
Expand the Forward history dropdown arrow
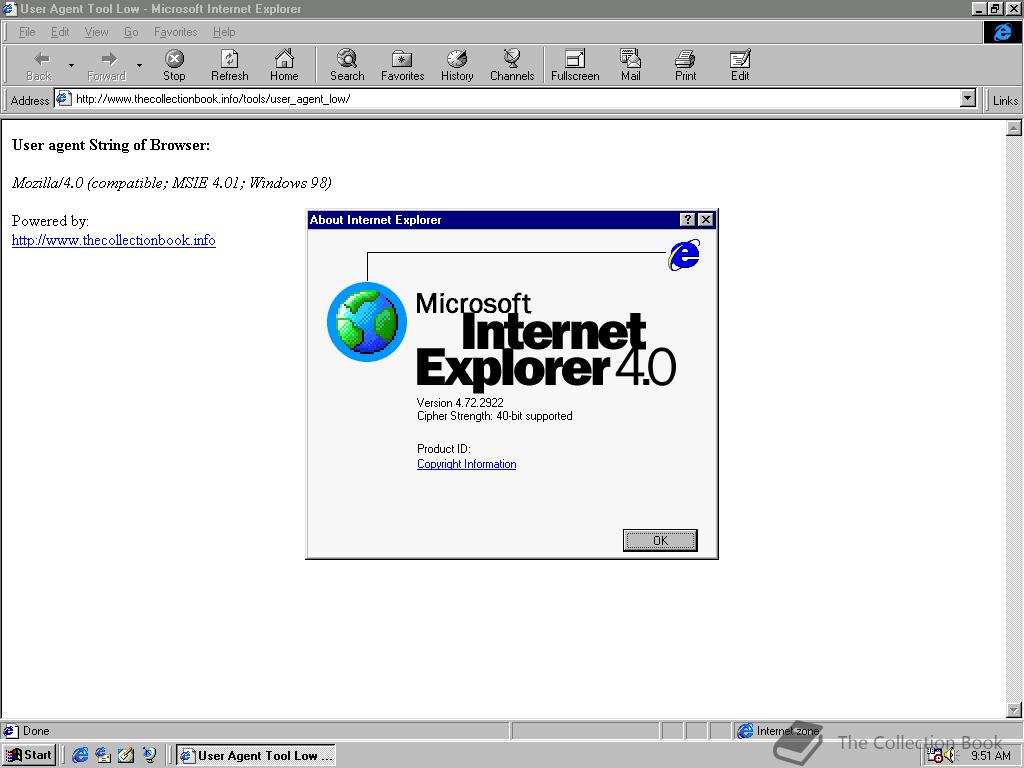(x=139, y=66)
